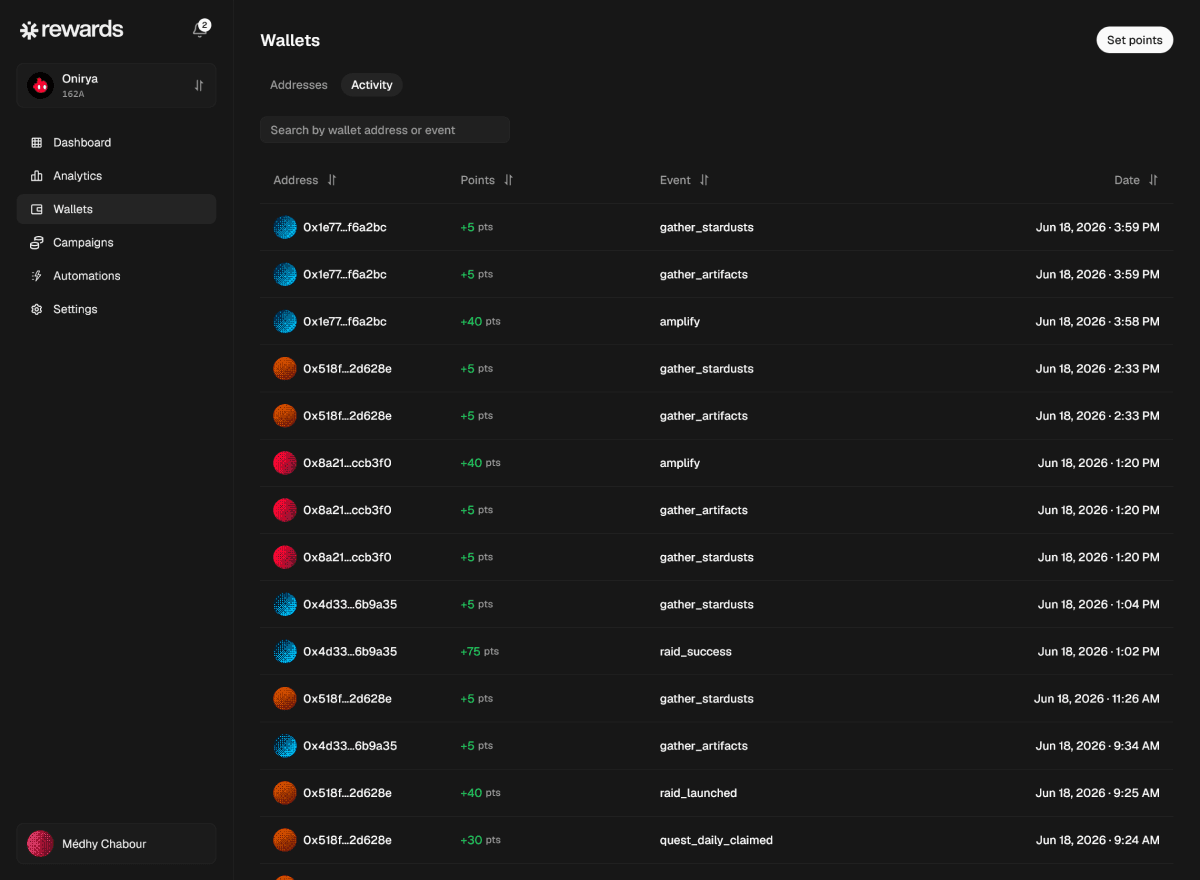The height and width of the screenshot is (880, 1200).
Task: Click wallet avatar in the quest_daily_claimed row
Action: 285,840
